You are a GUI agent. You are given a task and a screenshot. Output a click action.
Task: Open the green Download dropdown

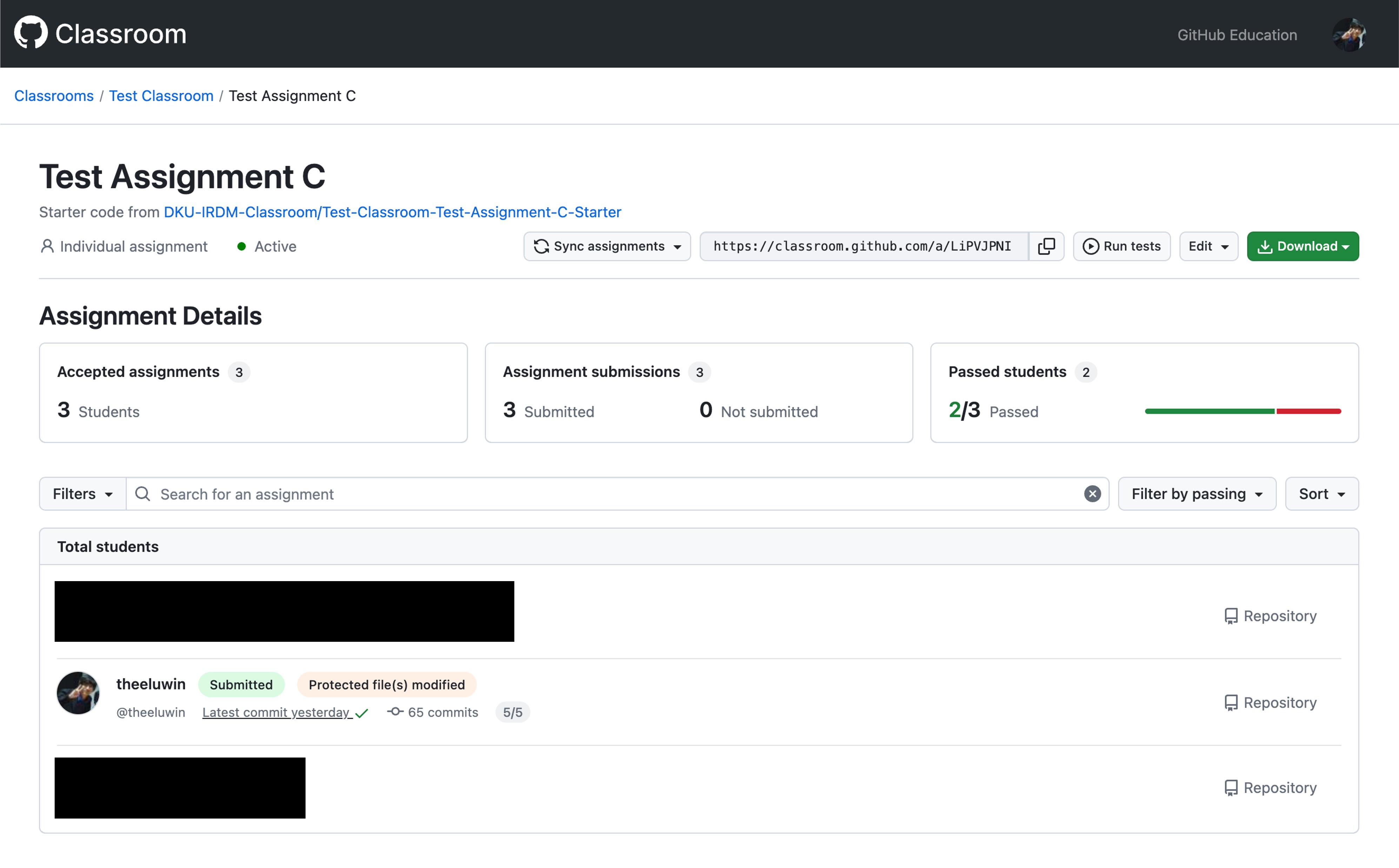click(x=1303, y=246)
